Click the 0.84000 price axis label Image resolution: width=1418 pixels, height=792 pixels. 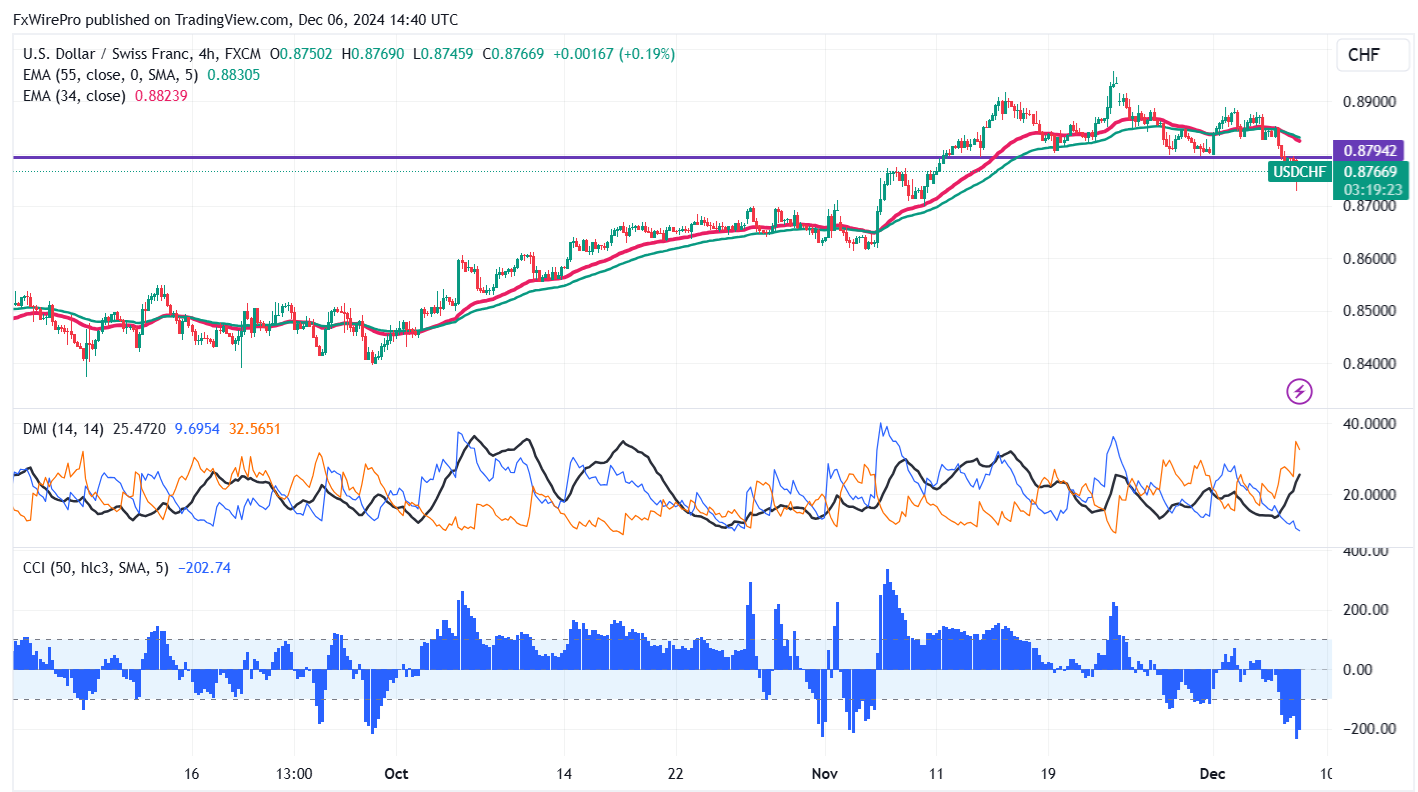[x=1369, y=363]
